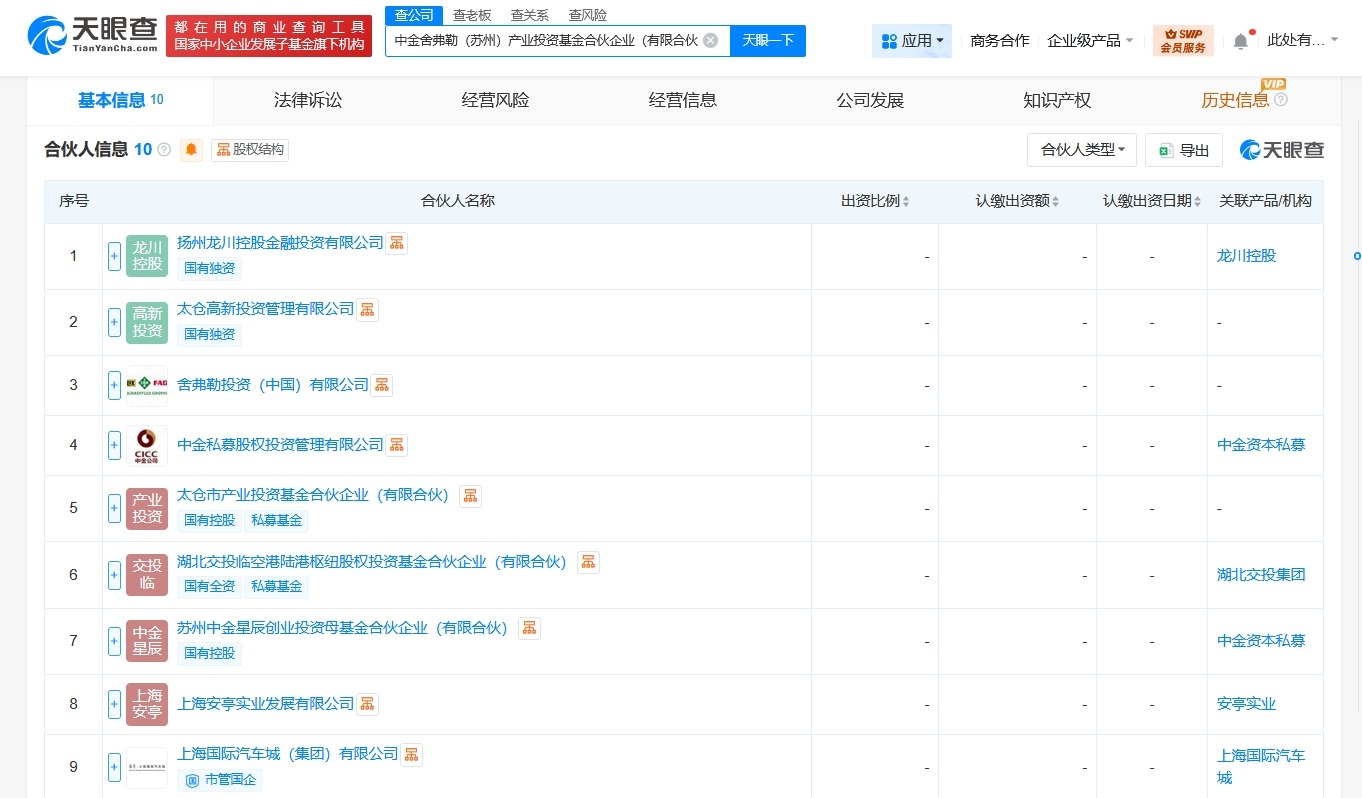Open the 湖北交投集团 link
The height and width of the screenshot is (798, 1362).
tap(1260, 574)
